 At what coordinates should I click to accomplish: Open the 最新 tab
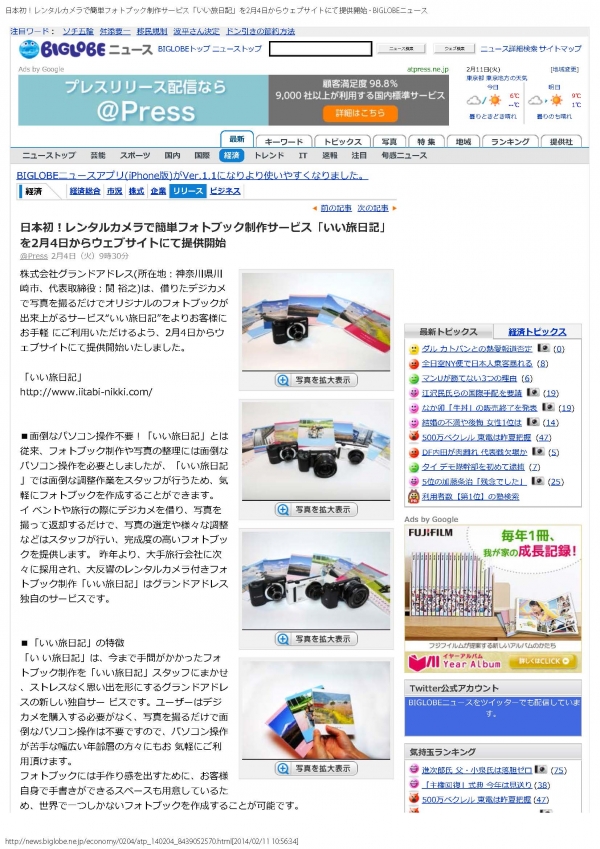point(237,139)
